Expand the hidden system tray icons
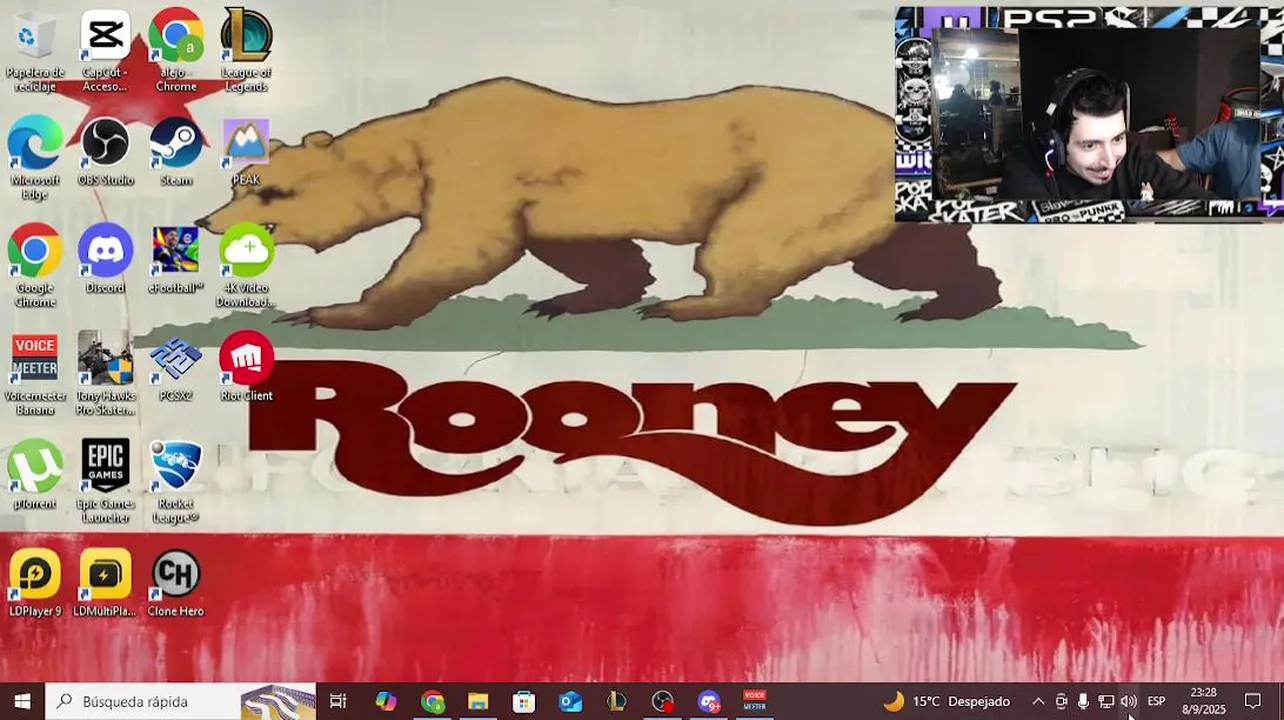 tap(1038, 701)
